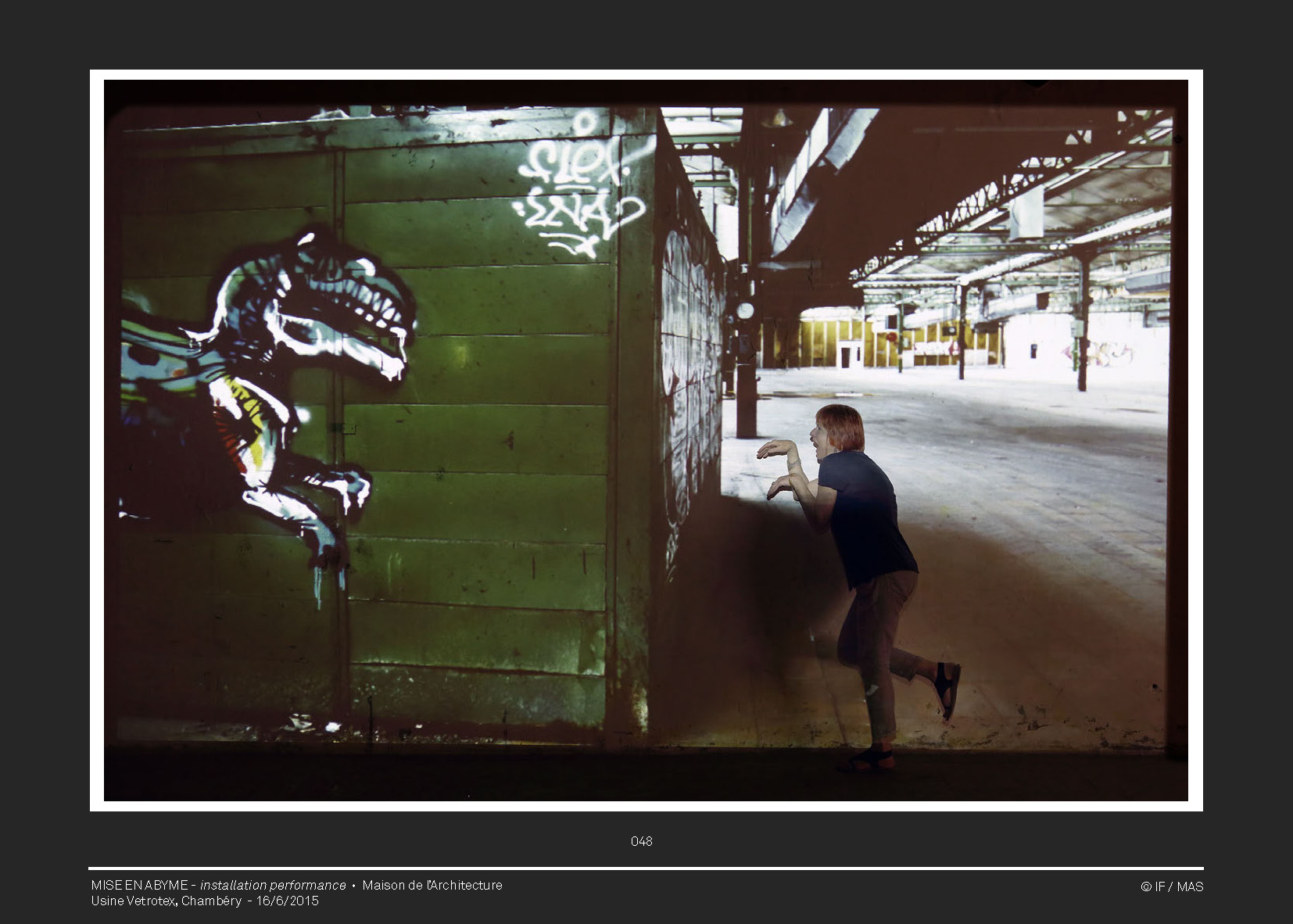Select the MISE EN ABYME title text
This screenshot has height=924, width=1293.
139,885
